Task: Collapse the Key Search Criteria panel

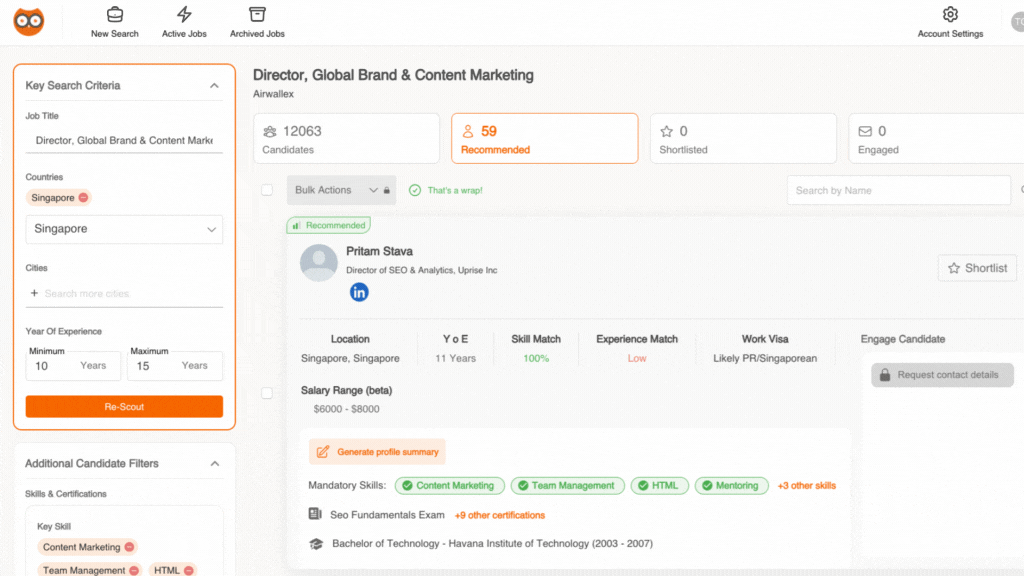Action: [214, 86]
